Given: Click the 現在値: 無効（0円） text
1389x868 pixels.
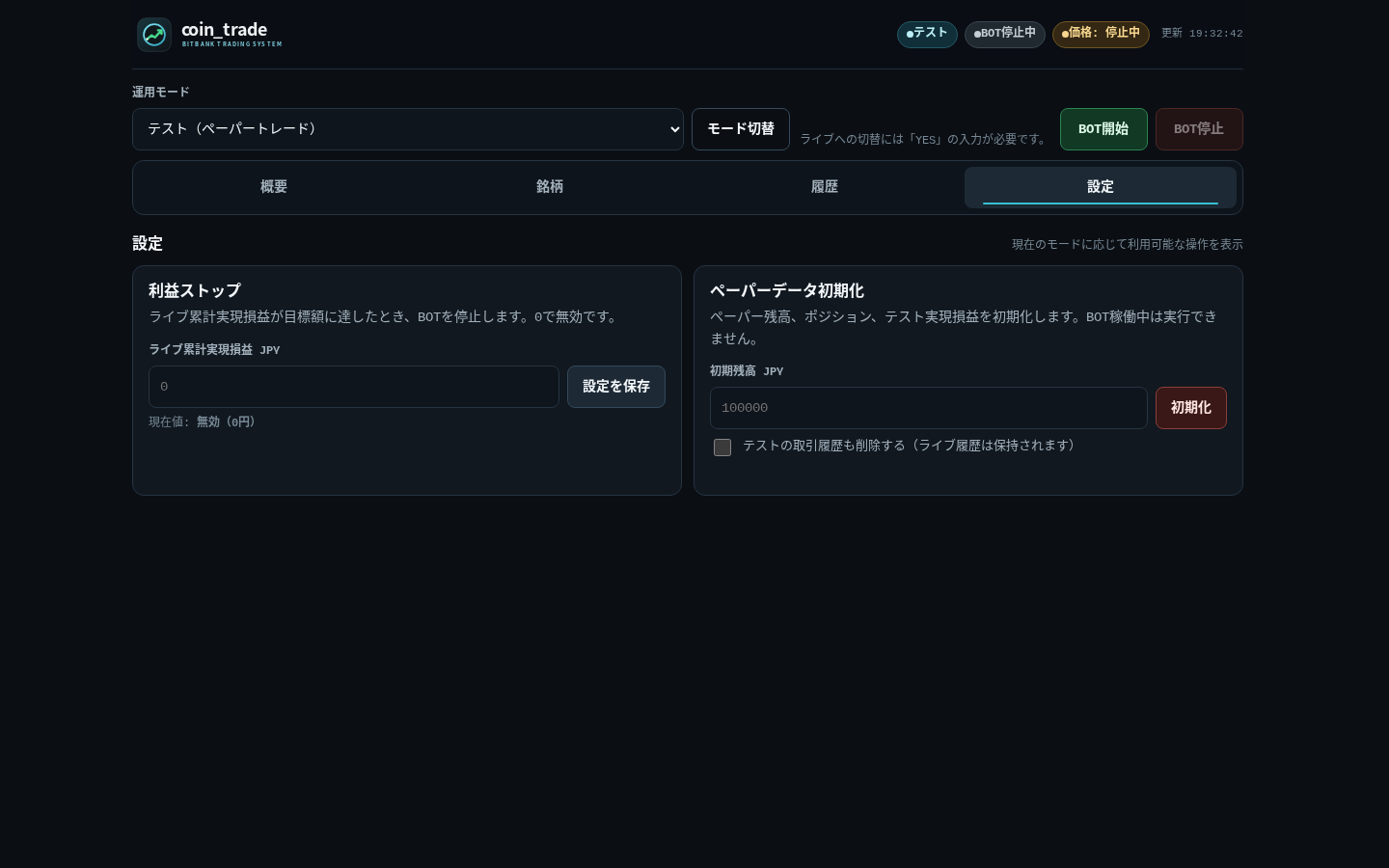Looking at the screenshot, I should pyautogui.click(x=204, y=422).
